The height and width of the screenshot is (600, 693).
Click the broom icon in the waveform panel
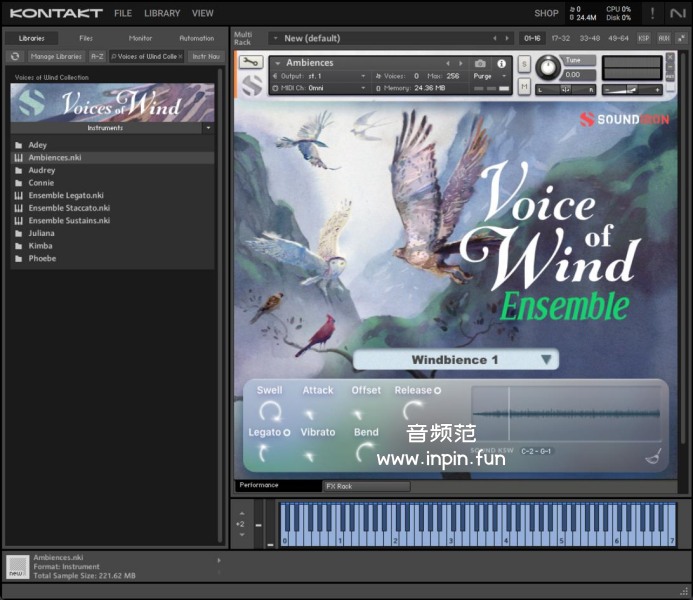point(652,458)
